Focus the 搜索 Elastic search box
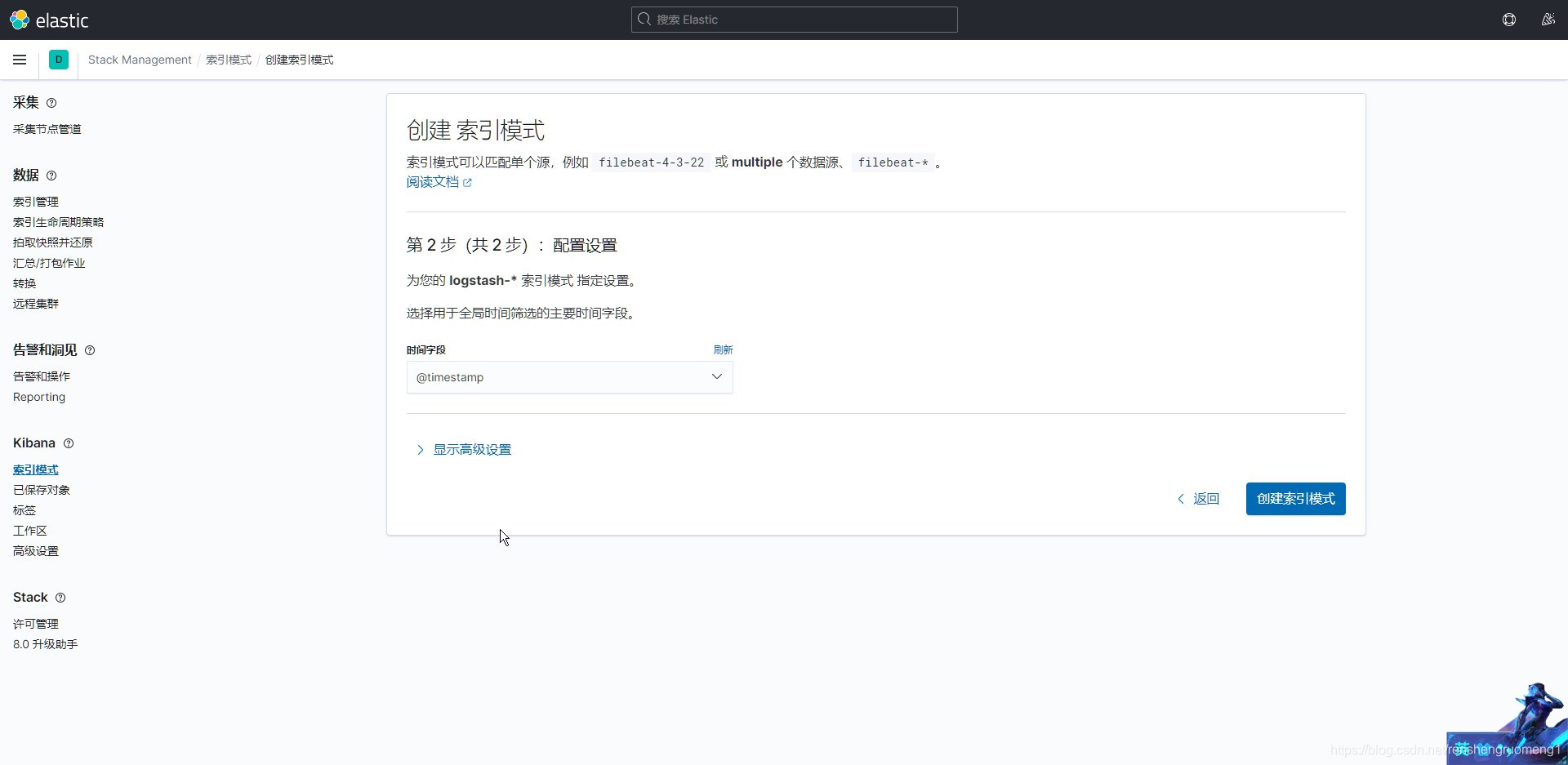The width and height of the screenshot is (1568, 765). click(794, 20)
